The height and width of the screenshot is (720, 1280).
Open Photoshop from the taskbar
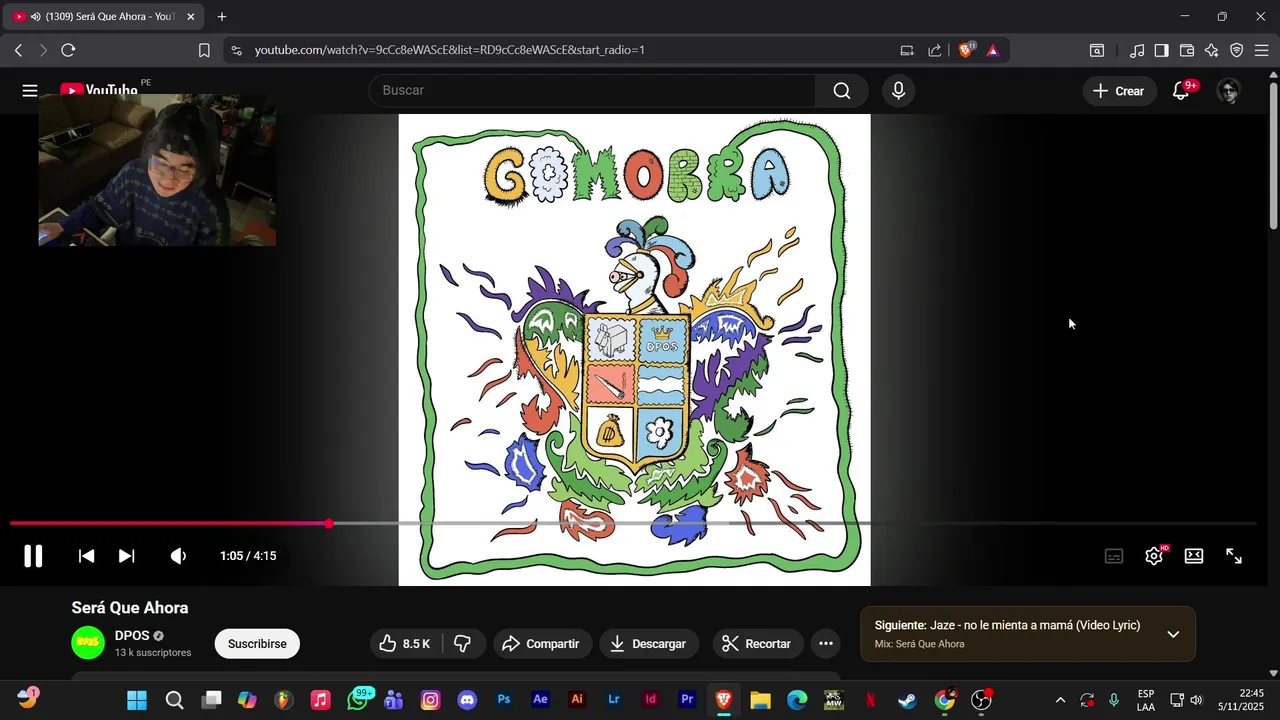click(504, 700)
